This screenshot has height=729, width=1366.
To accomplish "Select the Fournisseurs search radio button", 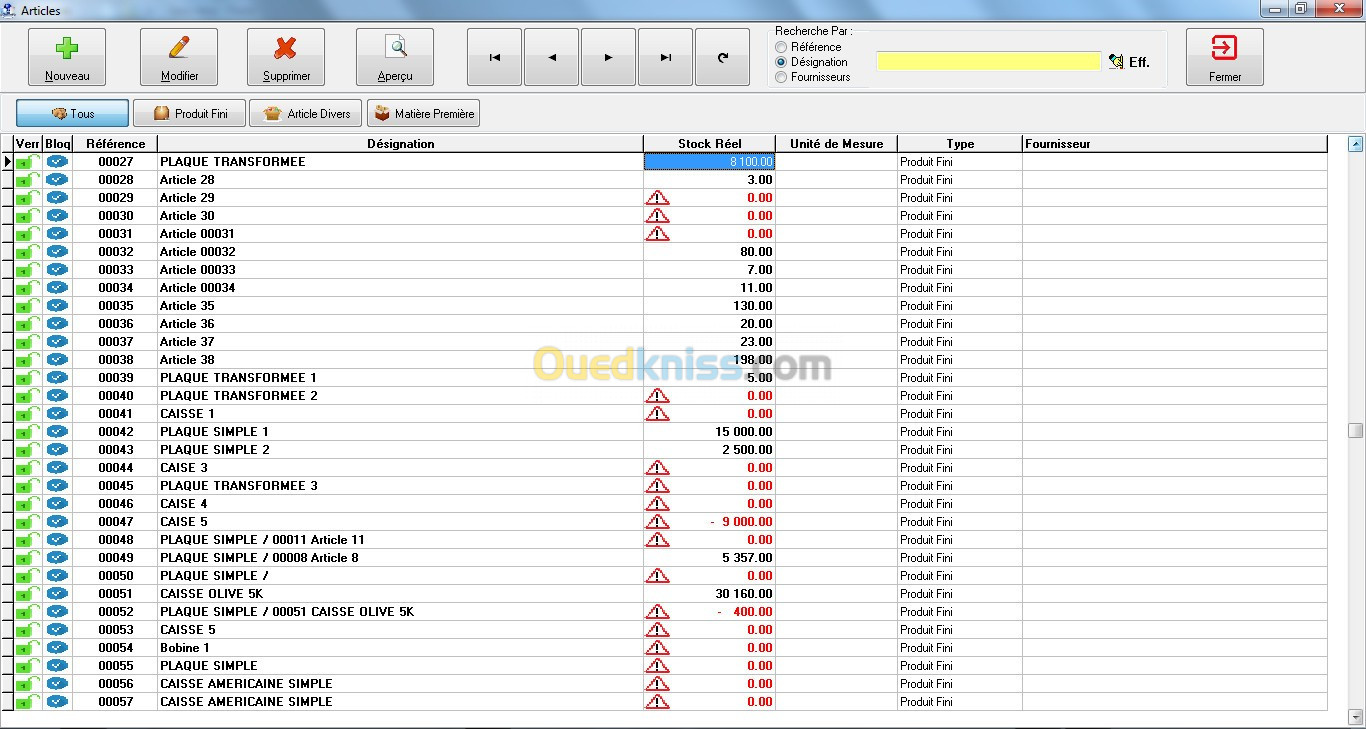I will click(x=781, y=77).
